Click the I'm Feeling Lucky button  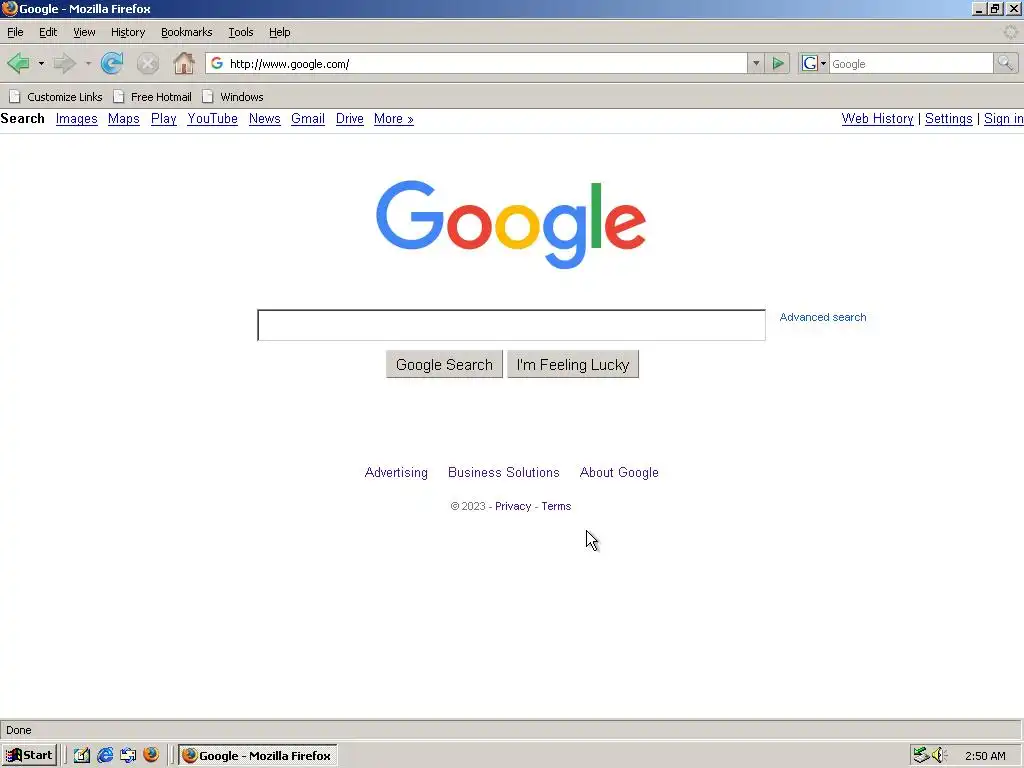(x=573, y=364)
